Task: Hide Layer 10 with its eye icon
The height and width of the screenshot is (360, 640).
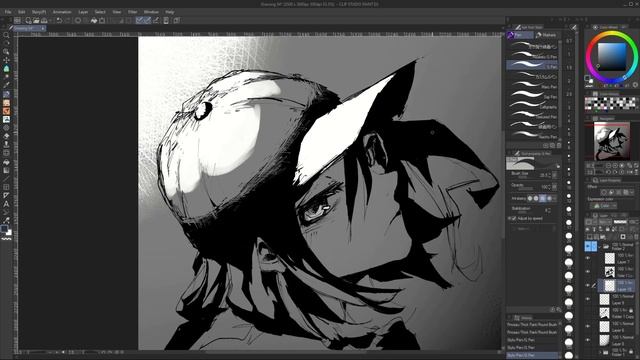Action: point(588,285)
